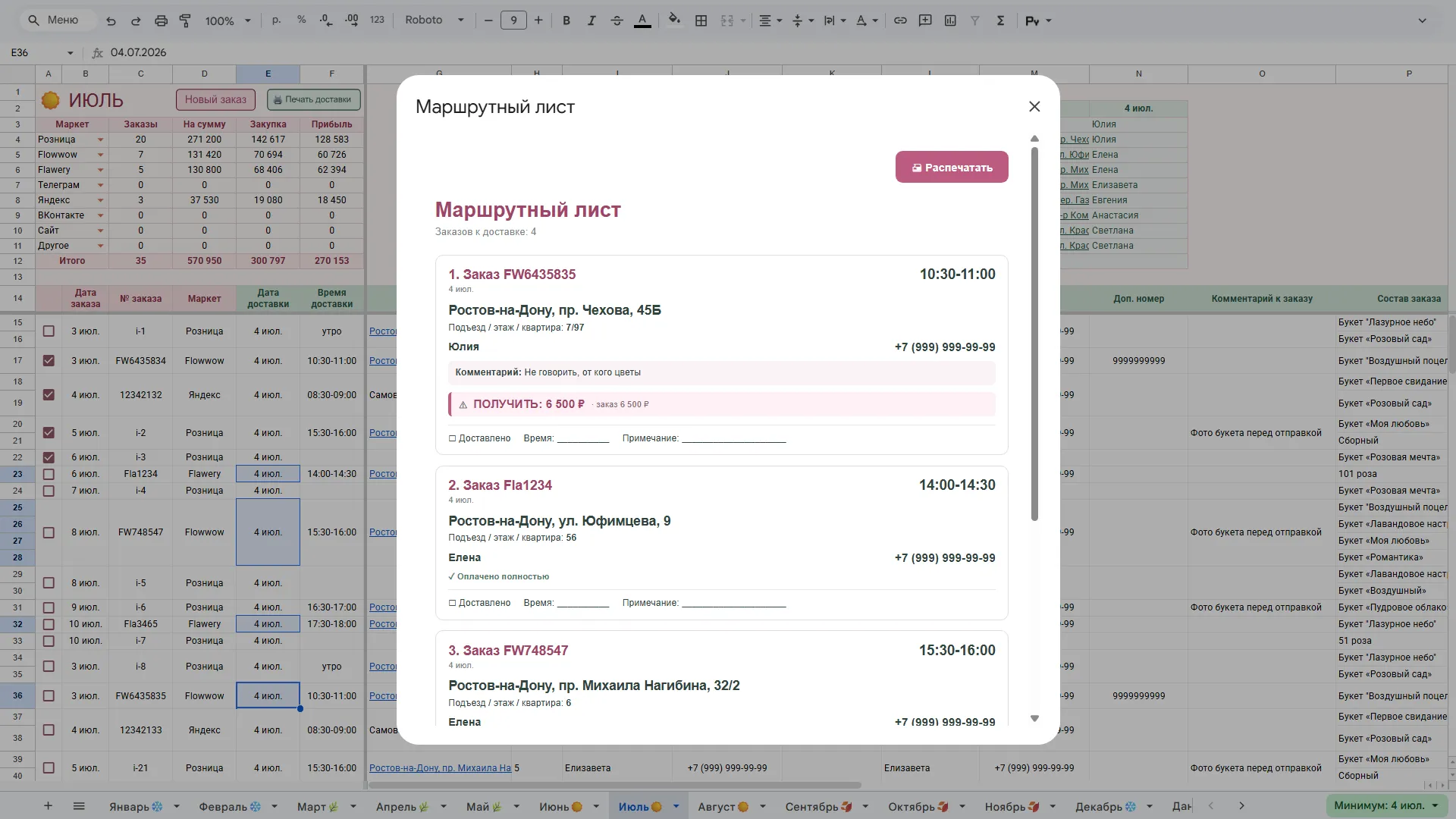1456x819 pixels.
Task: Click the redo icon in toolbar
Action: point(136,20)
